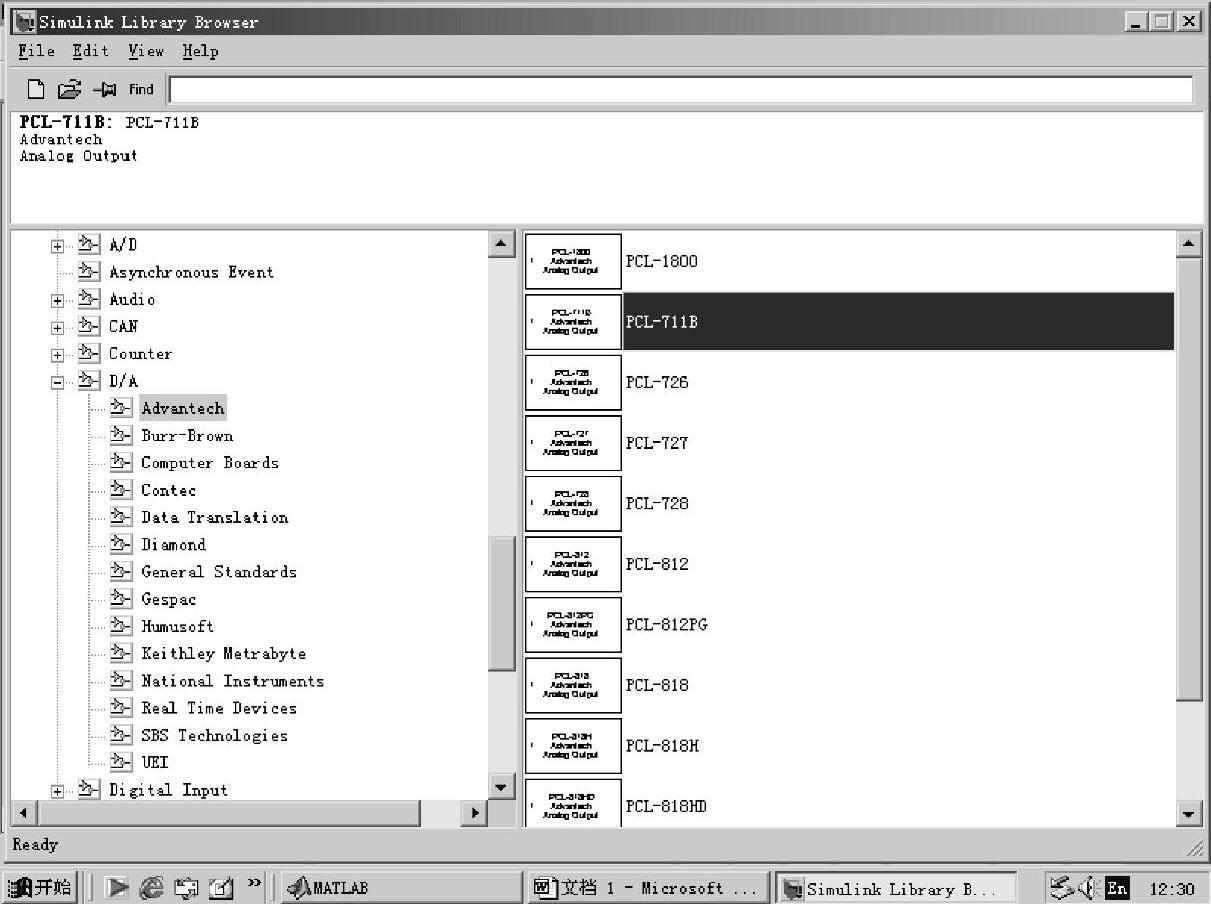Select the PCL-812PG block label

667,625
